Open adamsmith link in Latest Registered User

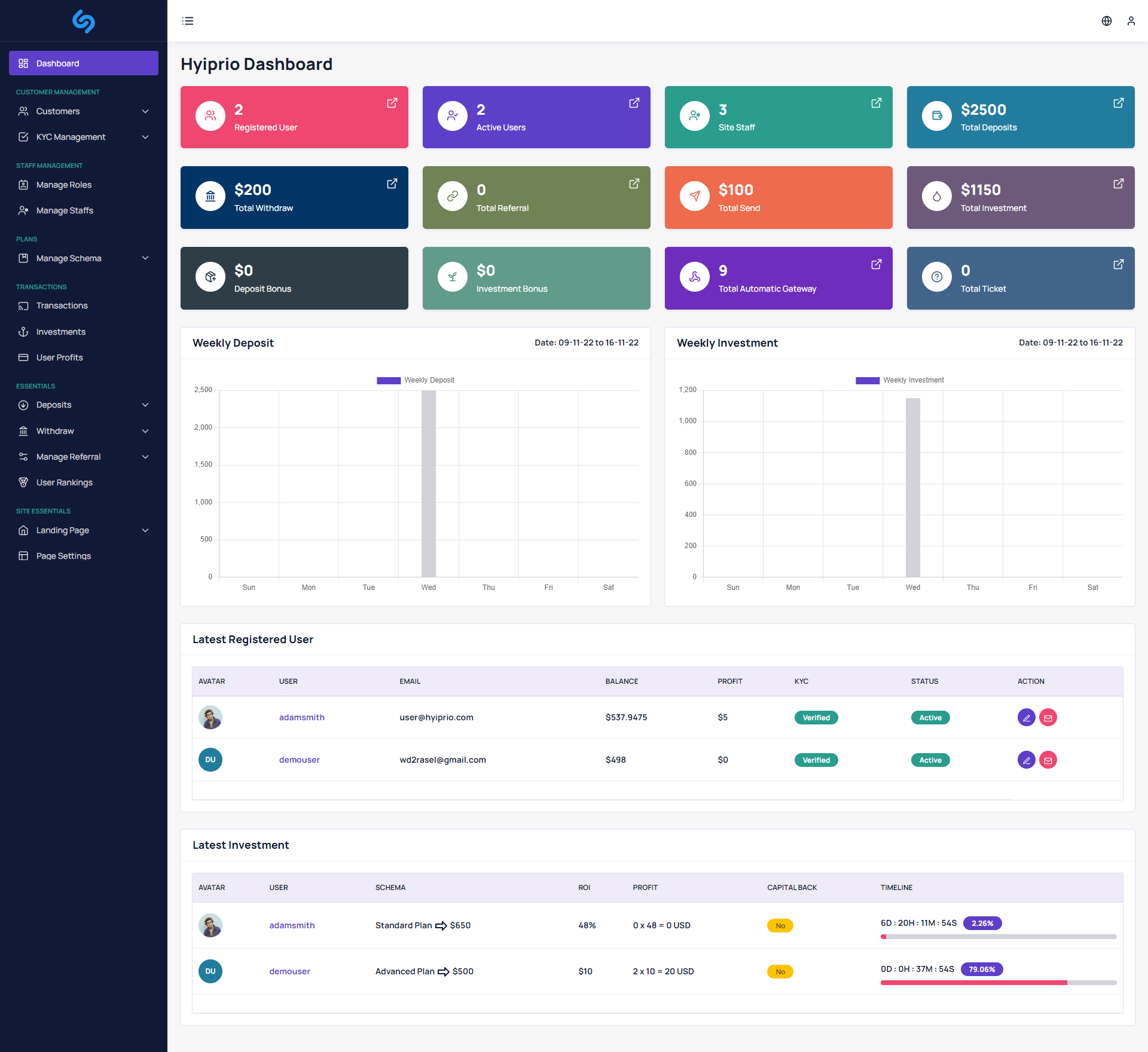pos(301,717)
